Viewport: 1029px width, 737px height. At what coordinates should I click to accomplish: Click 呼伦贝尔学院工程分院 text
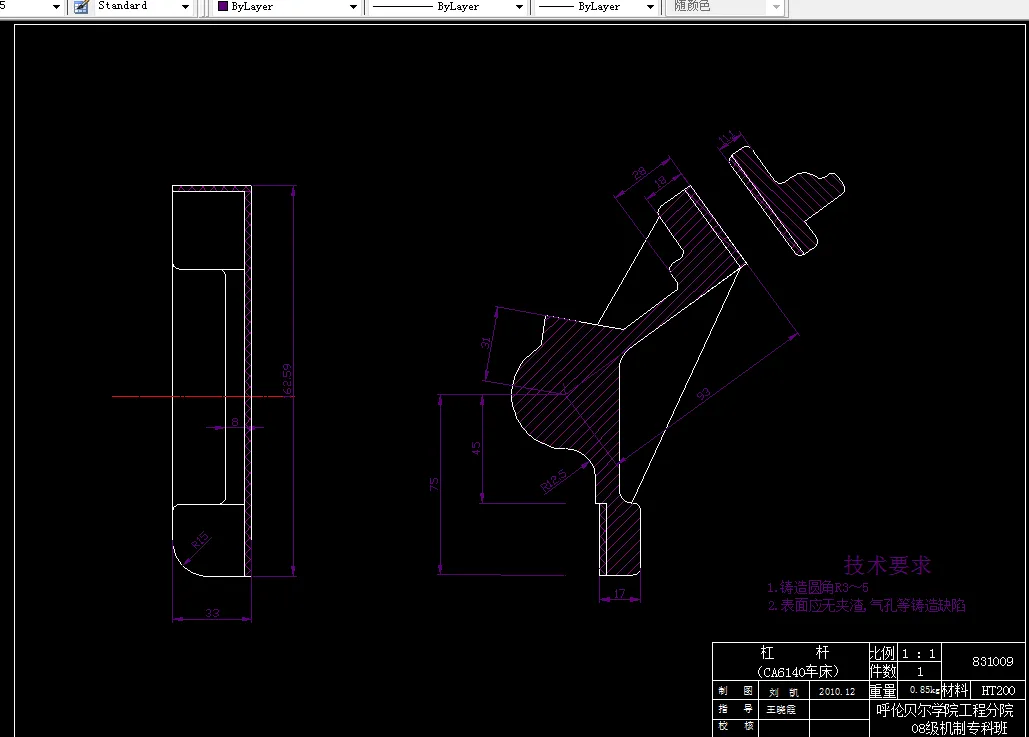[x=944, y=710]
